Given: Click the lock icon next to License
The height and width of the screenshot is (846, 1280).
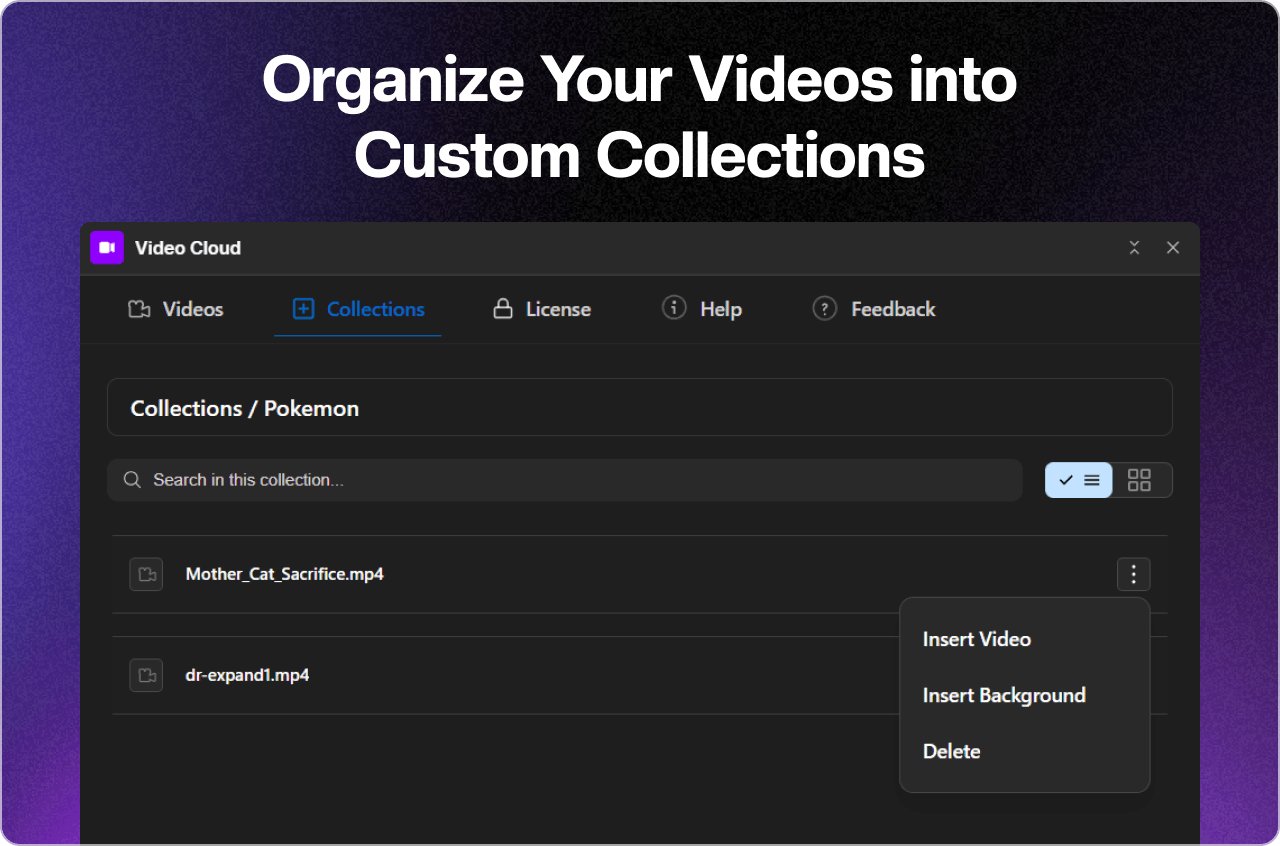Looking at the screenshot, I should [503, 309].
